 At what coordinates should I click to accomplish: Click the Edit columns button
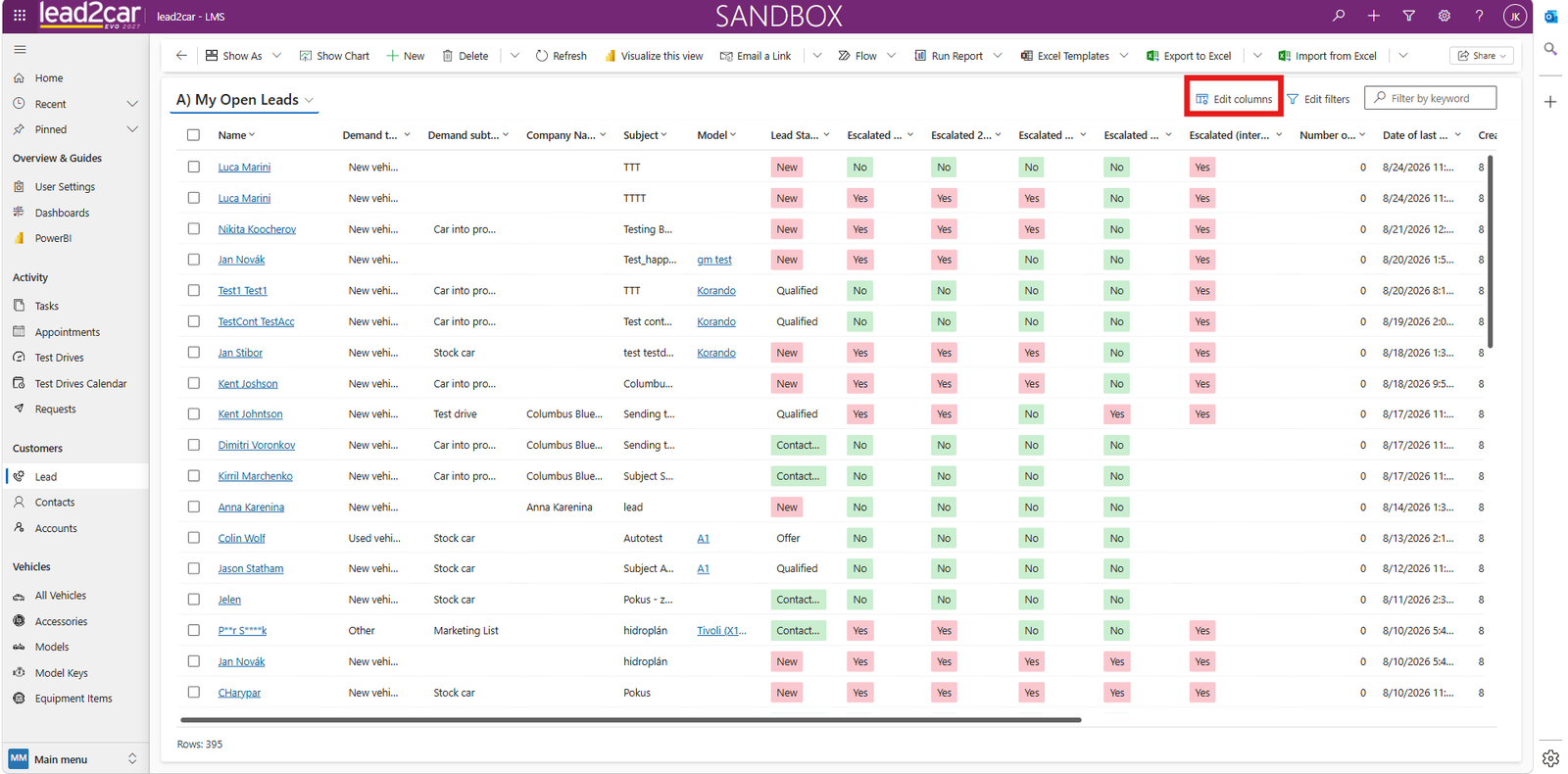tap(1234, 99)
